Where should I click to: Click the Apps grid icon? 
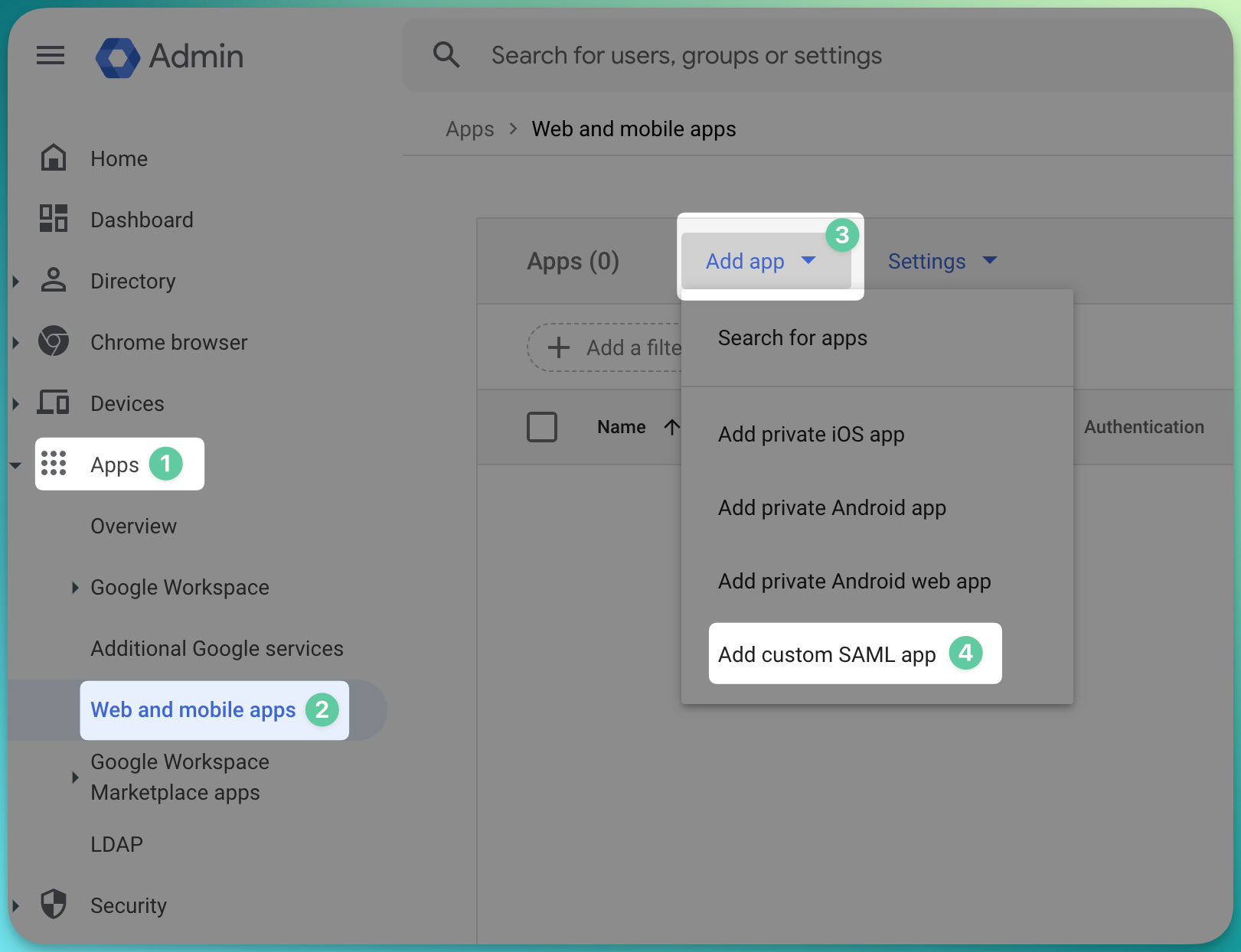click(54, 463)
